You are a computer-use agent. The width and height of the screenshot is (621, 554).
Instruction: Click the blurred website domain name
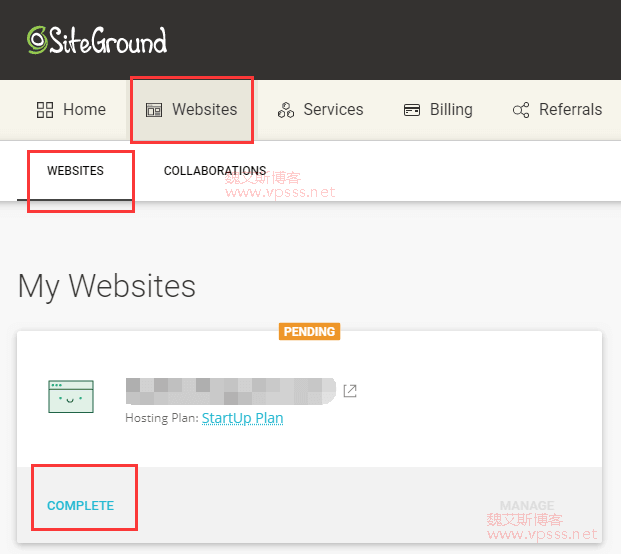coord(230,390)
